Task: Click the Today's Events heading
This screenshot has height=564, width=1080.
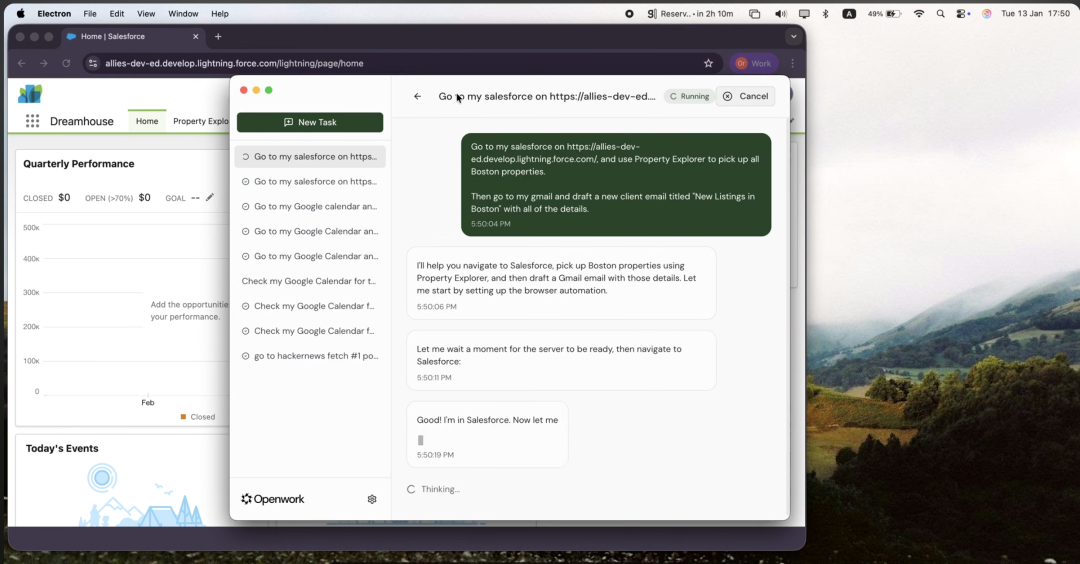Action: (62, 448)
